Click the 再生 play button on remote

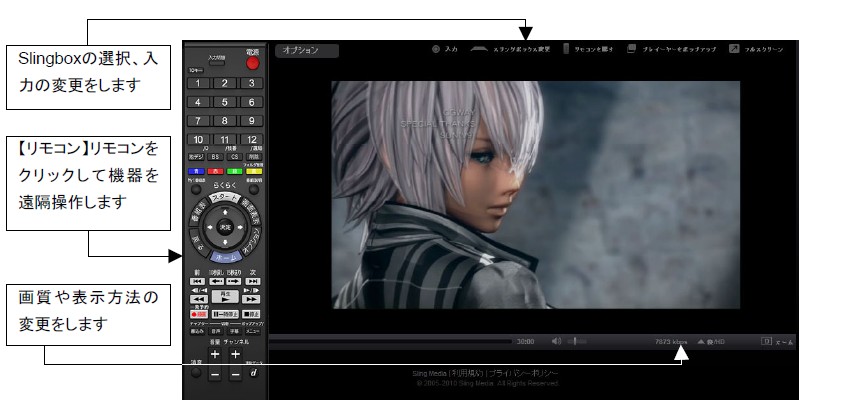point(225,297)
